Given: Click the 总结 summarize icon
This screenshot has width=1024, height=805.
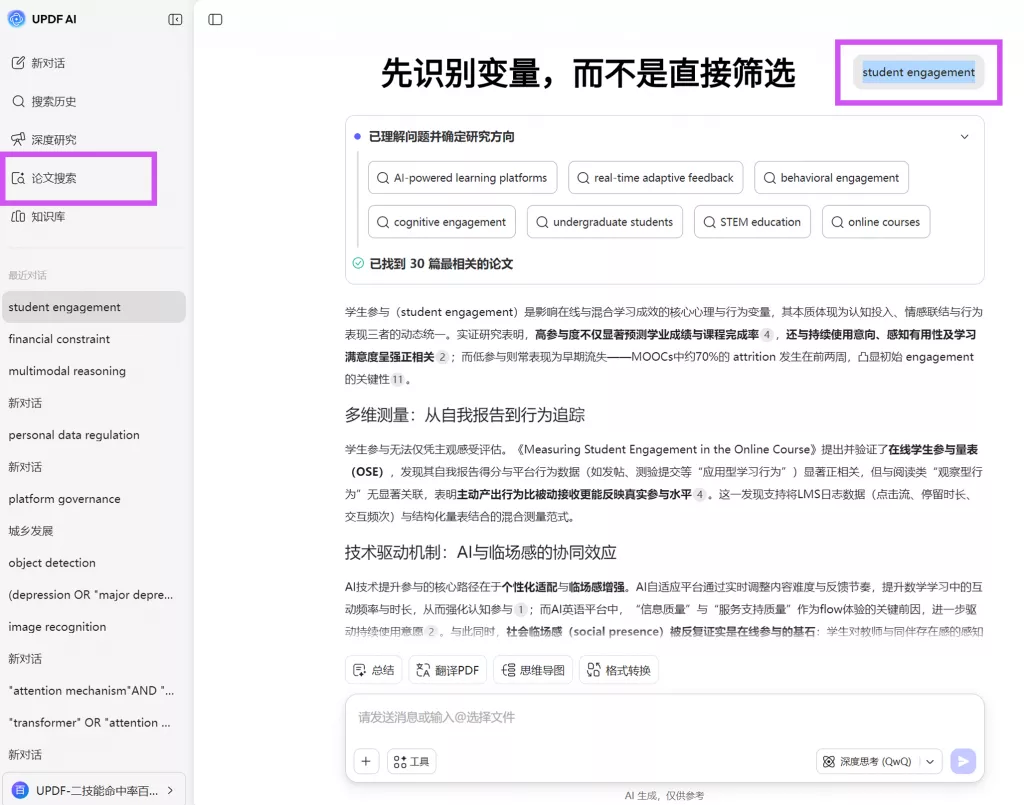Looking at the screenshot, I should 373,669.
